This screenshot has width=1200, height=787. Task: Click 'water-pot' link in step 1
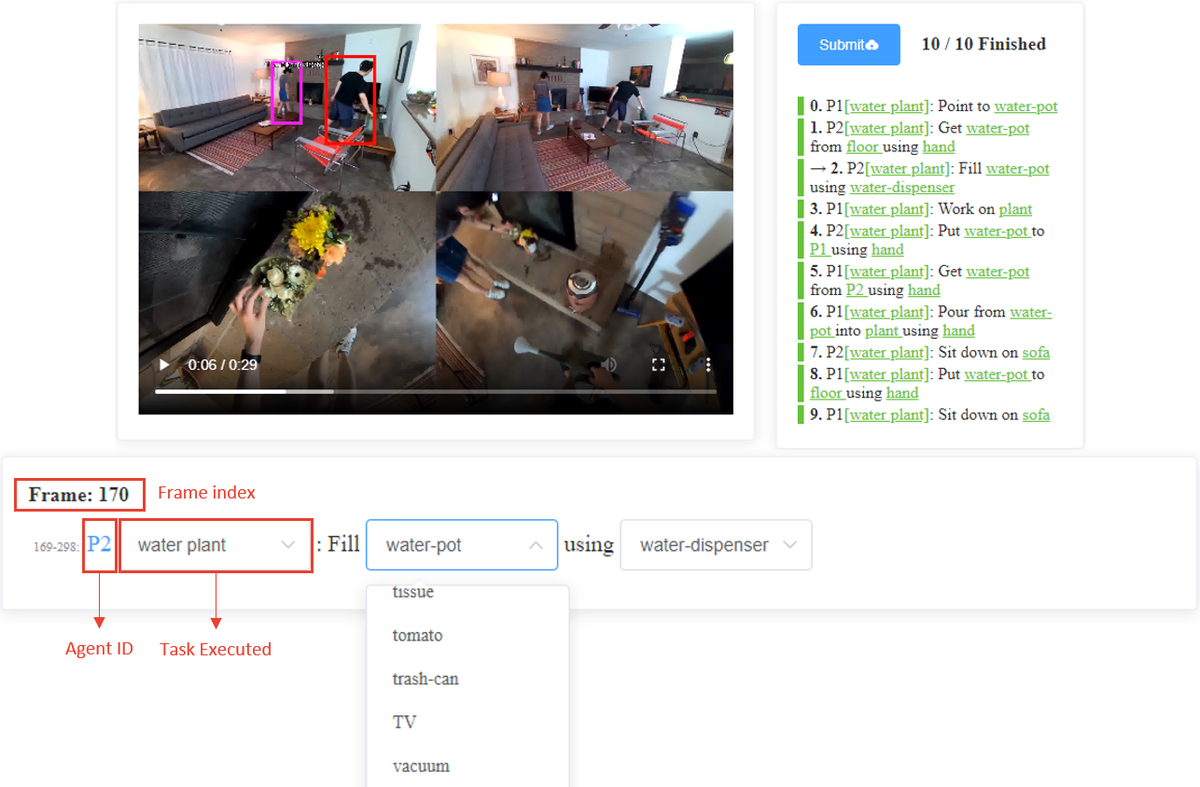(997, 128)
